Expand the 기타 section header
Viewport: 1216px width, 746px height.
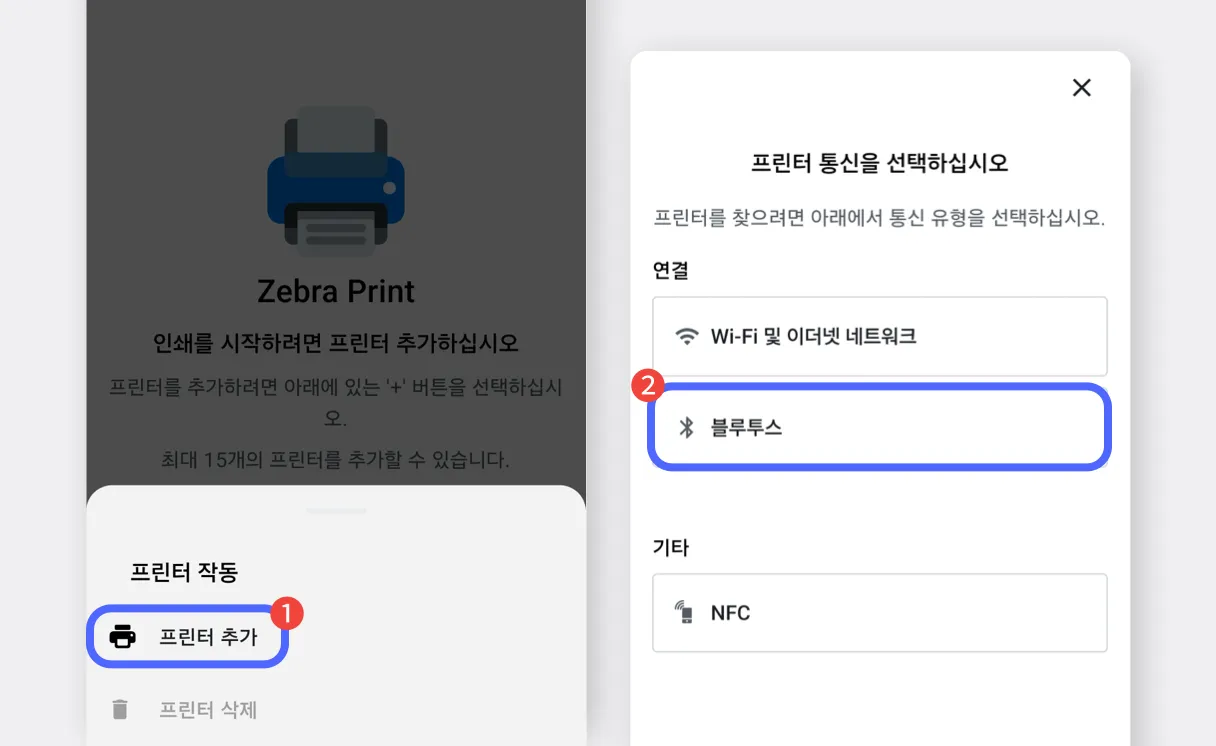coord(670,547)
